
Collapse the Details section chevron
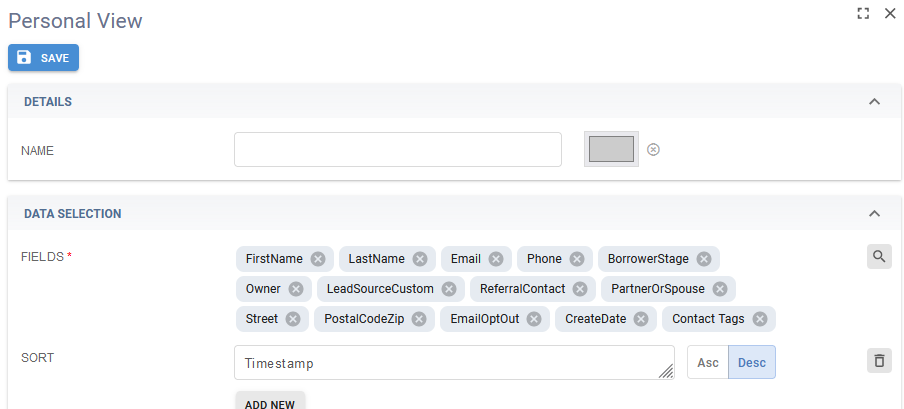tap(874, 102)
